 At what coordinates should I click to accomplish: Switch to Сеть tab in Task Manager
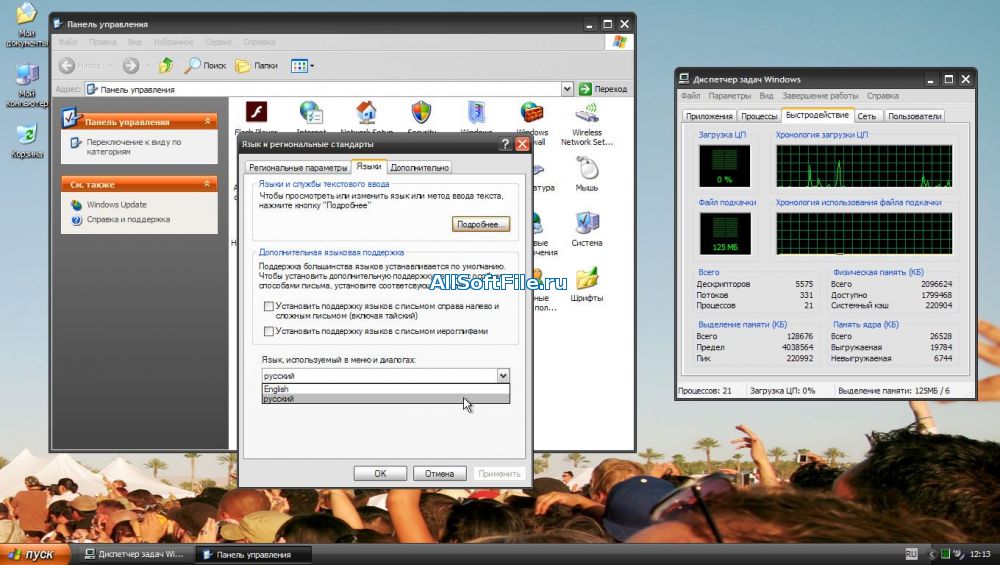coord(866,116)
